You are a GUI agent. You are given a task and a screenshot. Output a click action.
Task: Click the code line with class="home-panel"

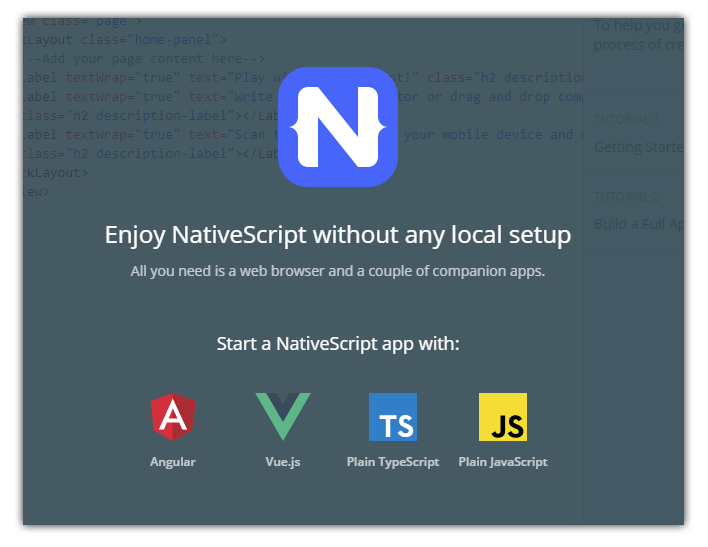(125, 40)
